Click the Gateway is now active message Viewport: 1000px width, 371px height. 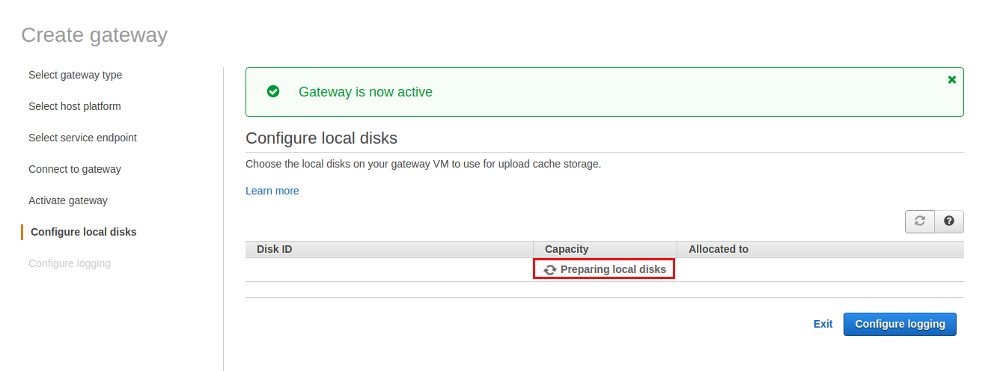tap(365, 92)
